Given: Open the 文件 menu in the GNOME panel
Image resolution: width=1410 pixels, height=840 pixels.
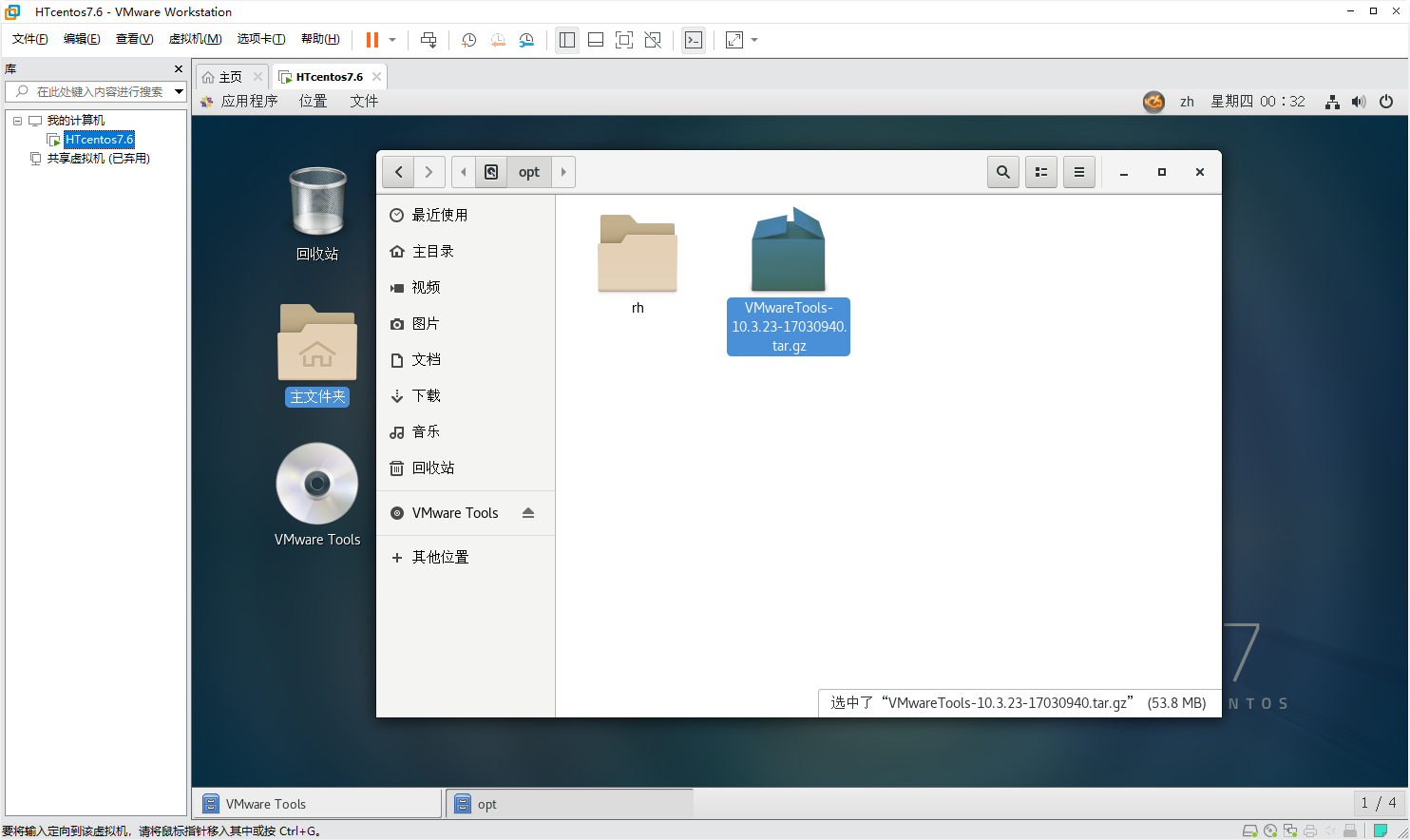Looking at the screenshot, I should (x=364, y=102).
